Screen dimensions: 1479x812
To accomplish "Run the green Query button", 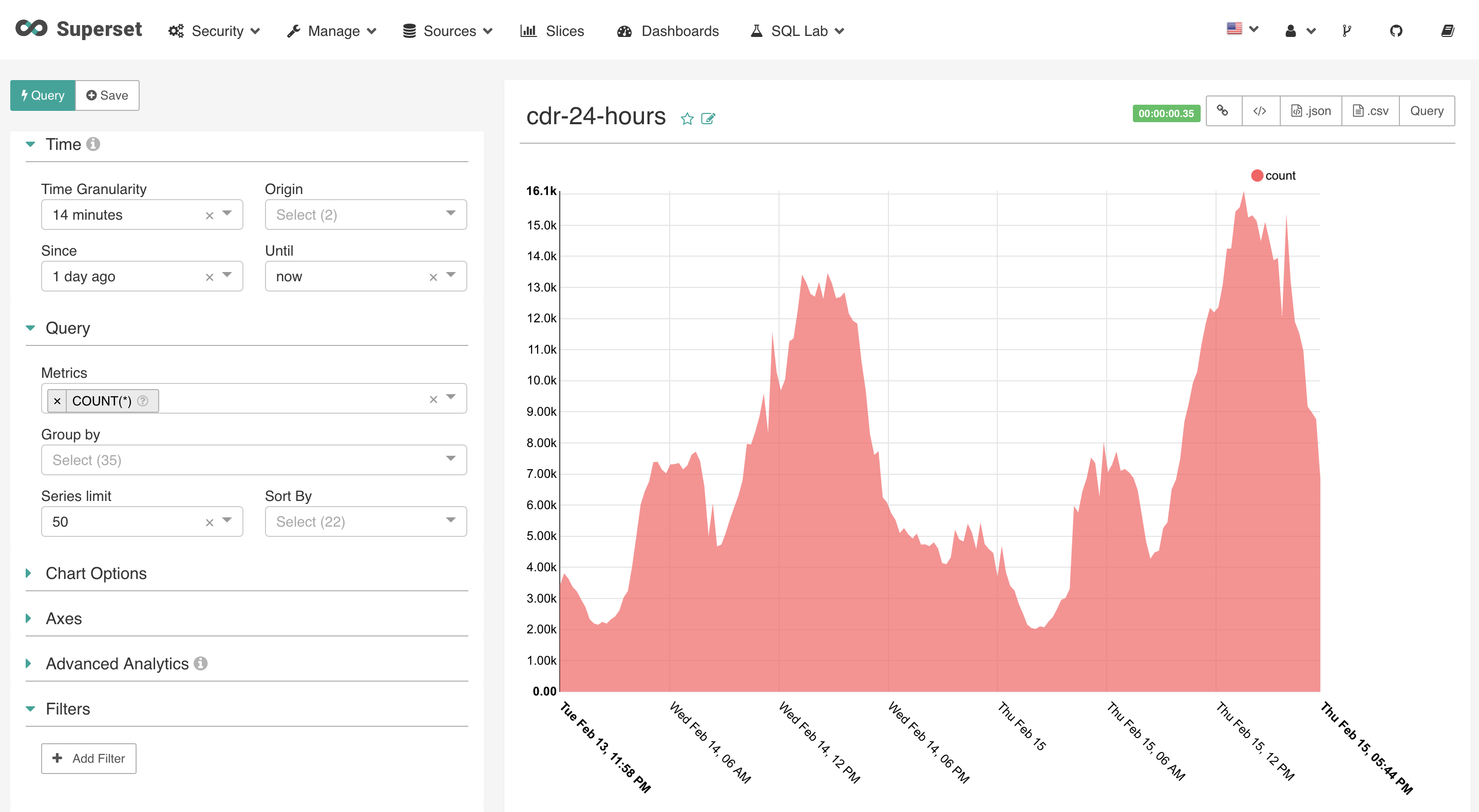I will point(43,95).
